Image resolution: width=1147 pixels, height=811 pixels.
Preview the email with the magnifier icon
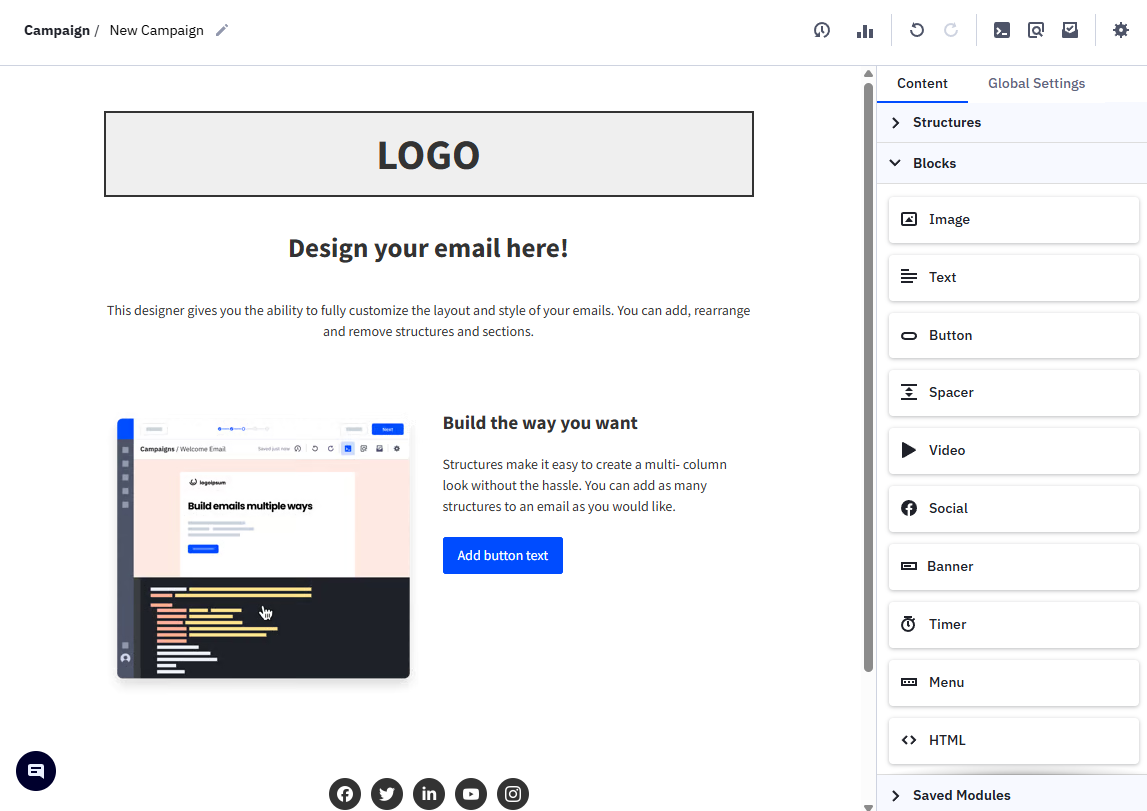(x=1035, y=30)
